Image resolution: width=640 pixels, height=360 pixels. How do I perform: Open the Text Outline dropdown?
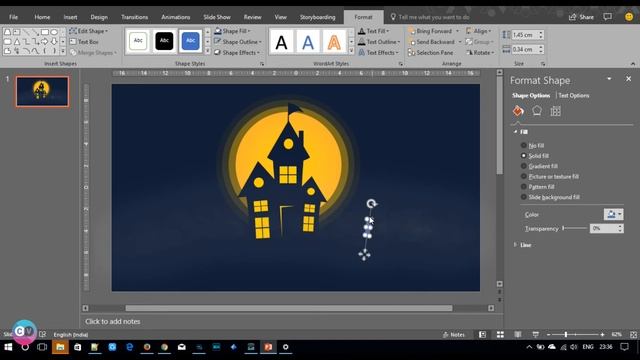pyautogui.click(x=379, y=42)
